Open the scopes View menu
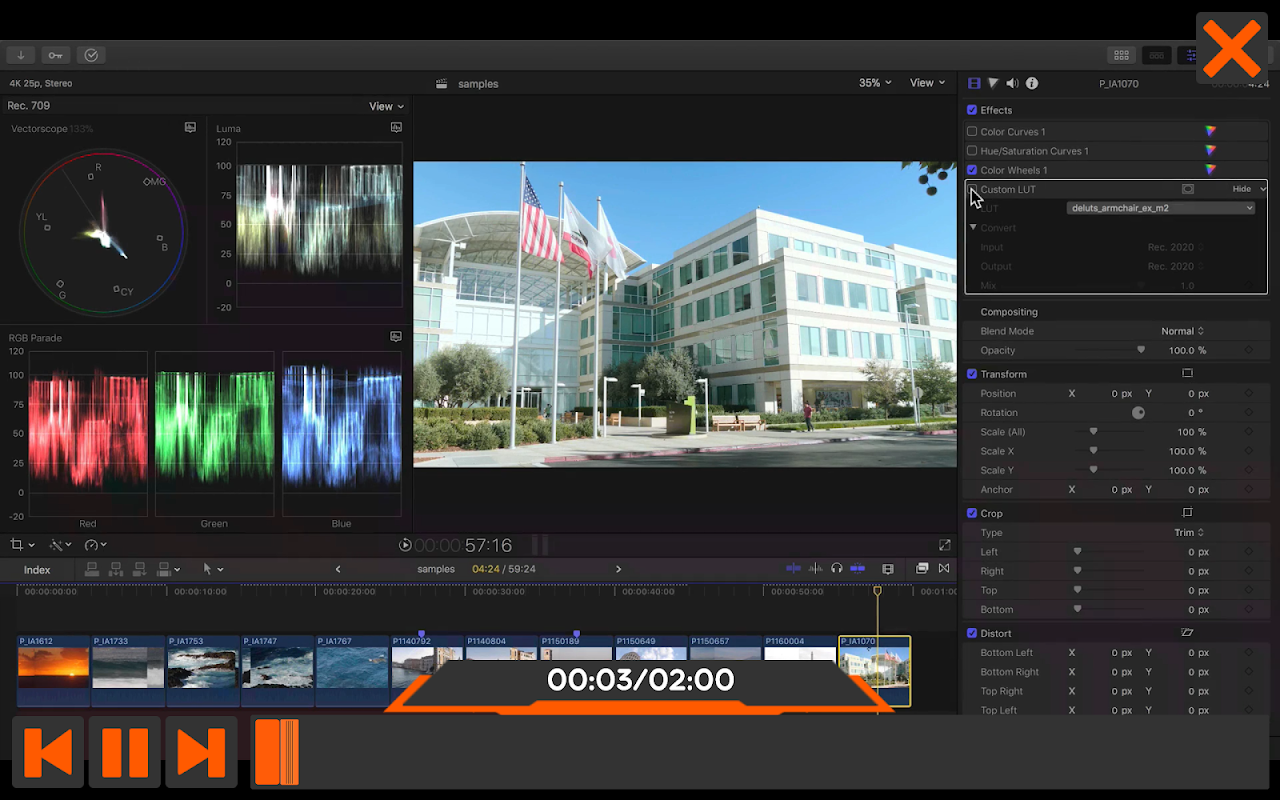The height and width of the screenshot is (800, 1280). (x=386, y=106)
